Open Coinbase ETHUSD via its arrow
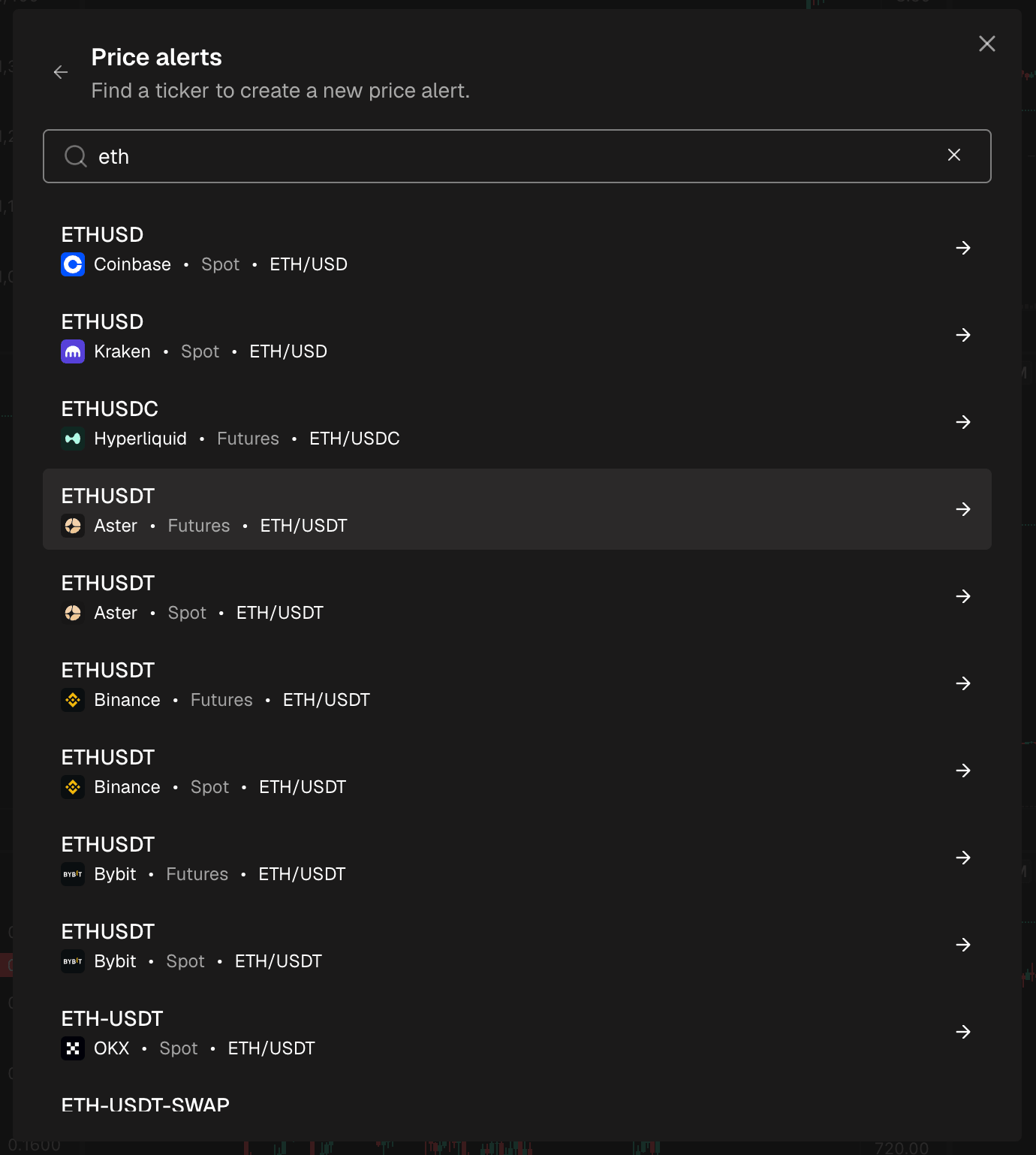The image size is (1036, 1155). [963, 248]
